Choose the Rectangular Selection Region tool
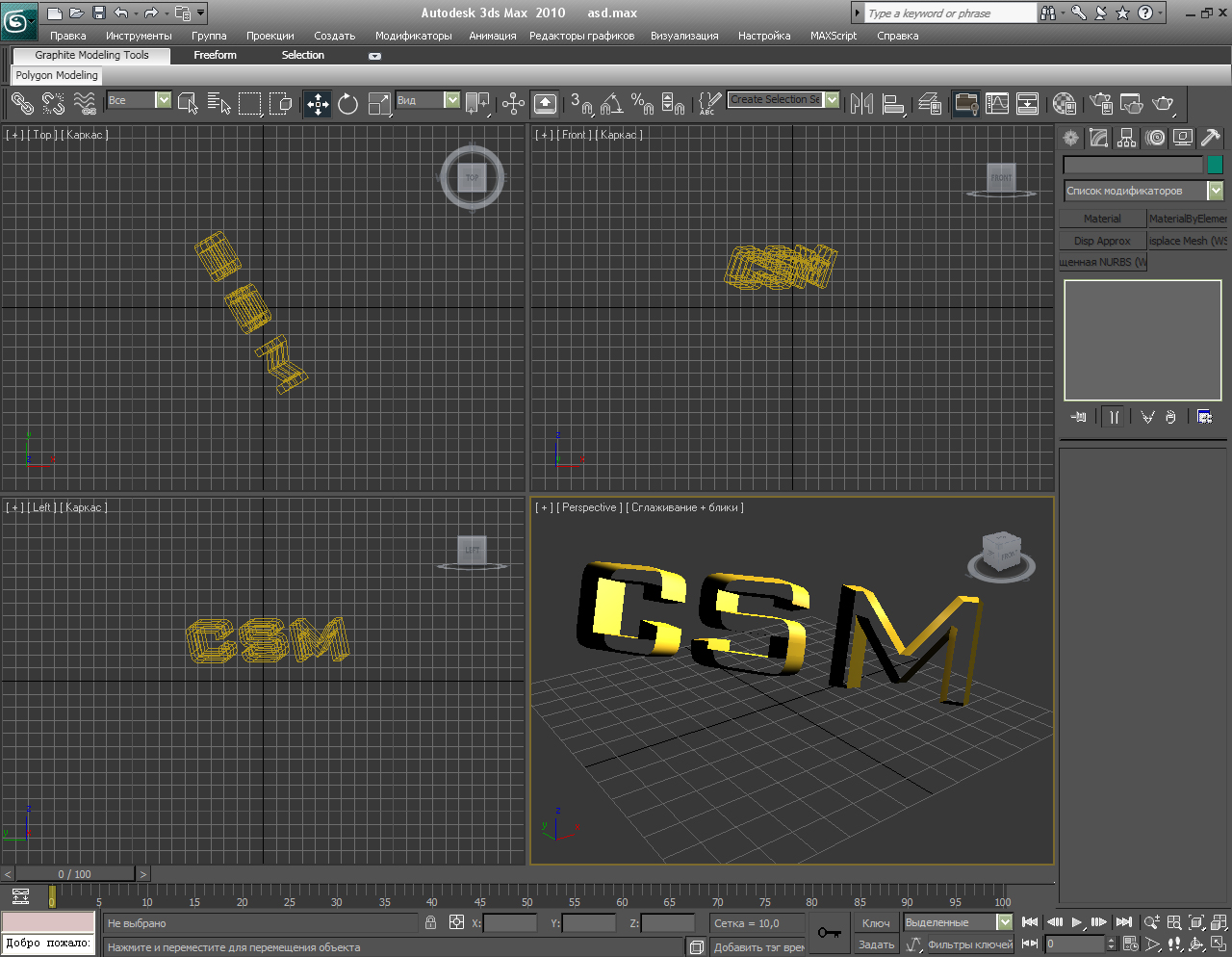Viewport: 1232px width, 957px height. (250, 102)
